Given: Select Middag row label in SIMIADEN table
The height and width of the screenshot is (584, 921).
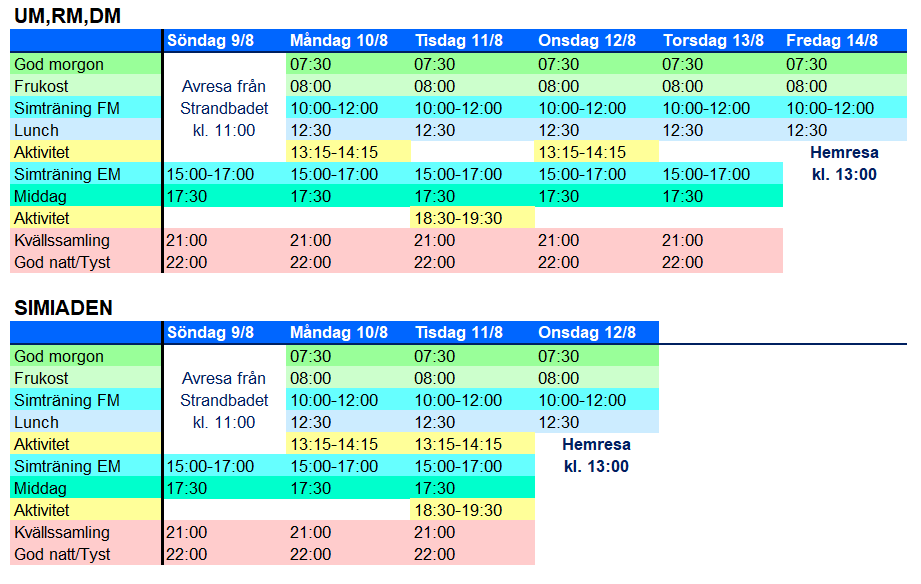Looking at the screenshot, I should coord(41,489).
